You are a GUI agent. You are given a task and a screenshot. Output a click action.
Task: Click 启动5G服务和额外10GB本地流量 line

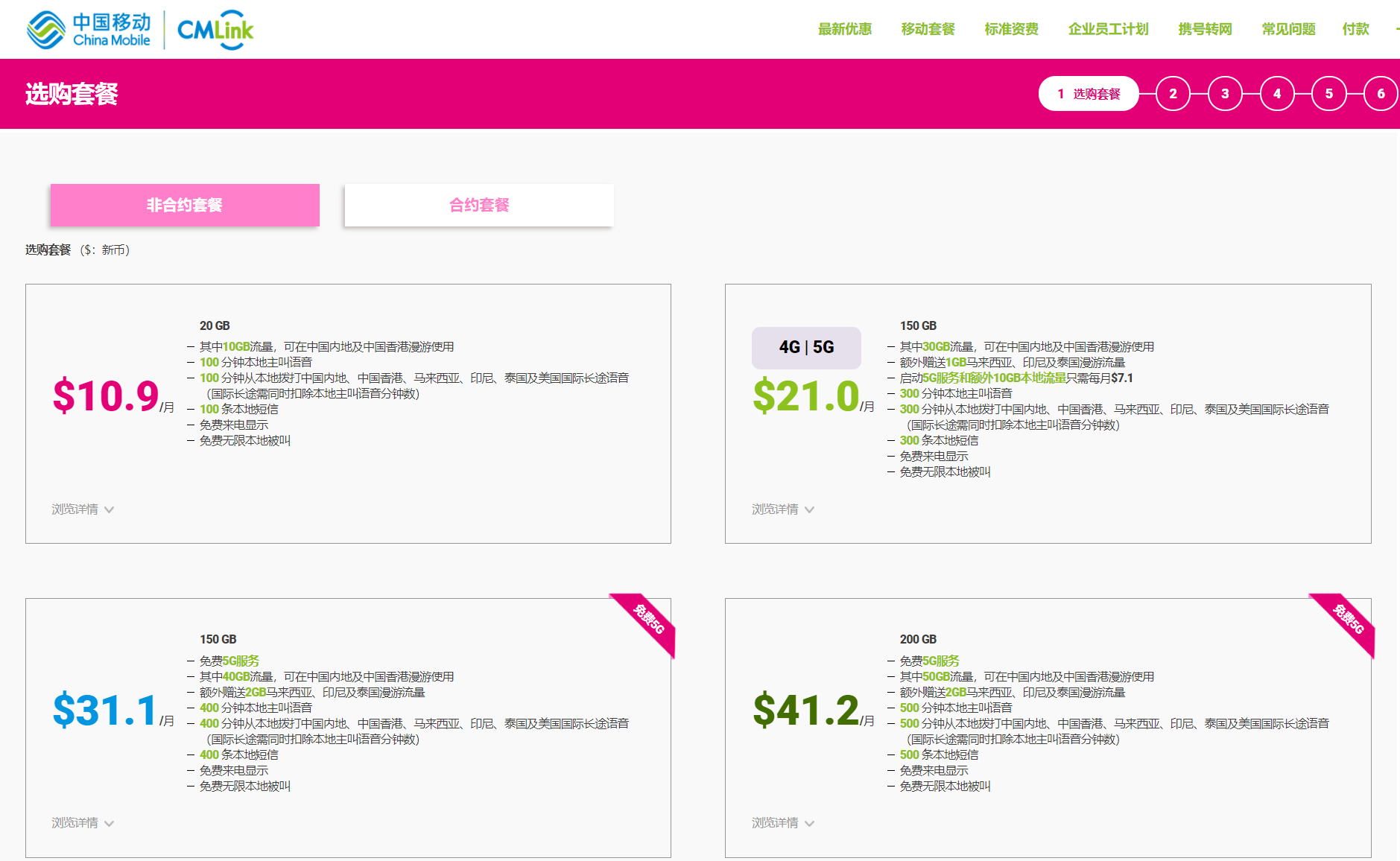coord(1016,378)
